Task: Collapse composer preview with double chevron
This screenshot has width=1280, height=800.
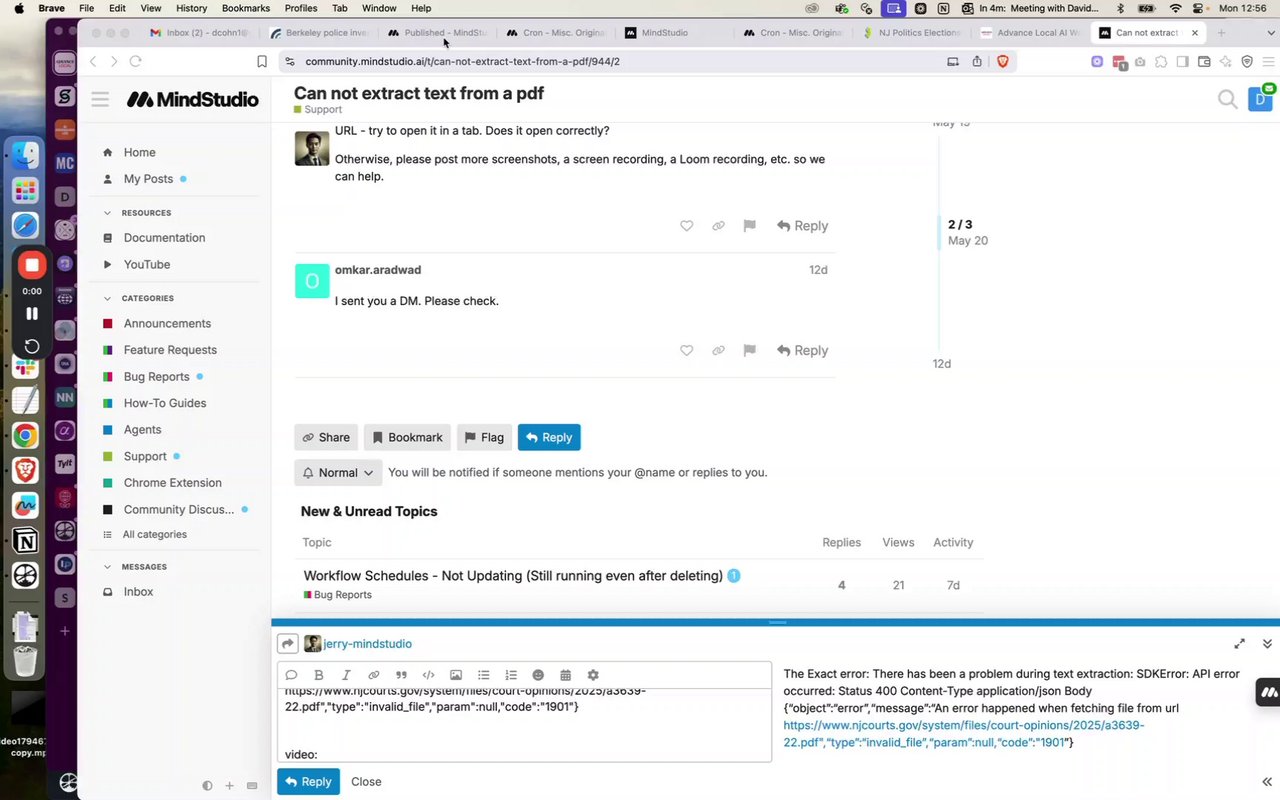Action: tap(1267, 782)
